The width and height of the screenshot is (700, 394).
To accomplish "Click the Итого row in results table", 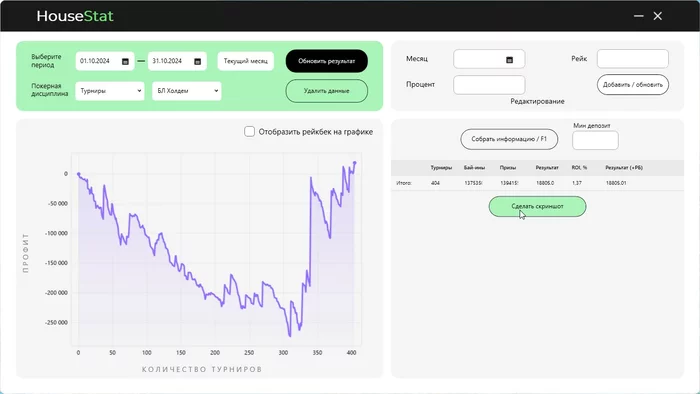I will click(x=537, y=183).
